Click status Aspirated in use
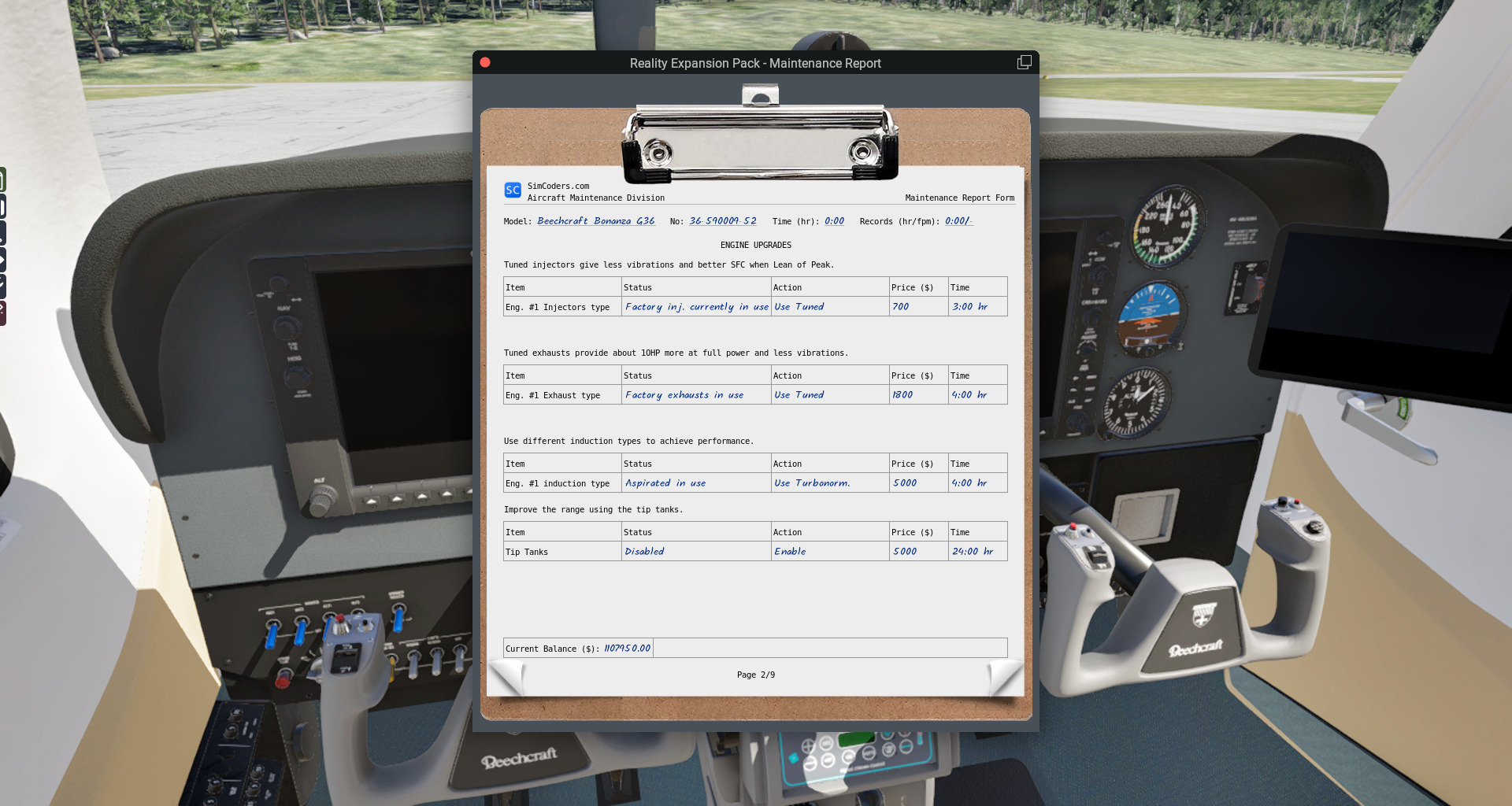 pos(665,483)
